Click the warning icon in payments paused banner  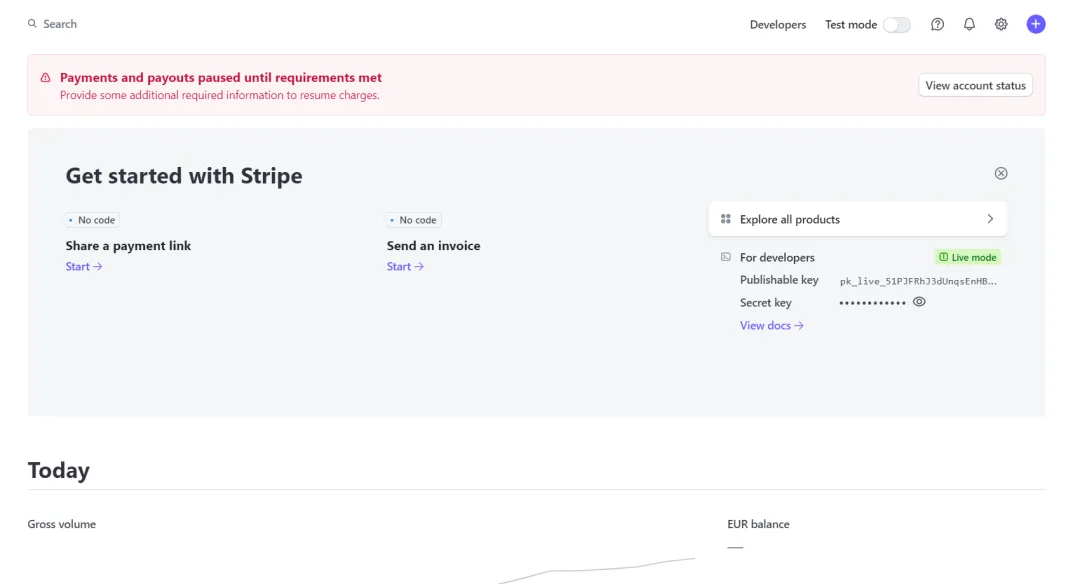pyautogui.click(x=45, y=78)
